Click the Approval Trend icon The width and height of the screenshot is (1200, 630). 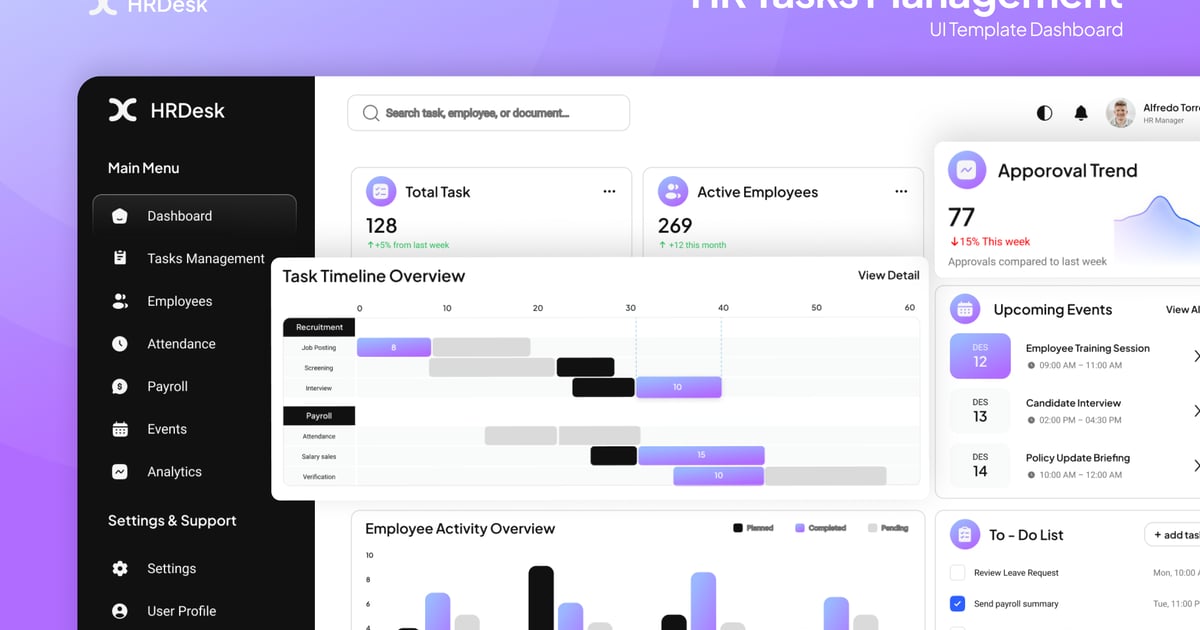967,171
